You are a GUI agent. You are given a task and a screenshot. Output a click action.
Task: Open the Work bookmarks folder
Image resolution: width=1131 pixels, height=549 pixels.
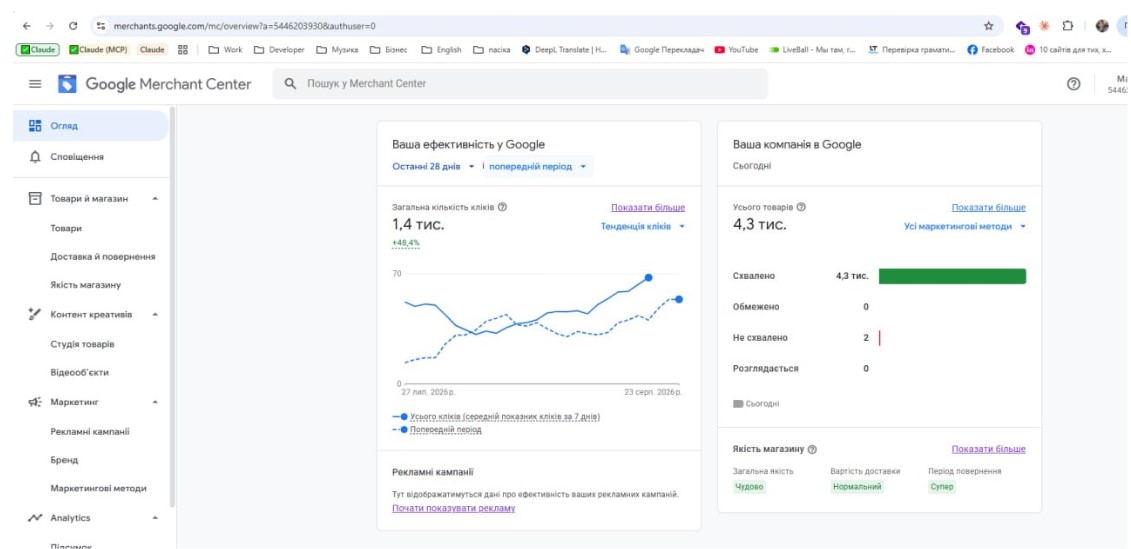[226, 50]
